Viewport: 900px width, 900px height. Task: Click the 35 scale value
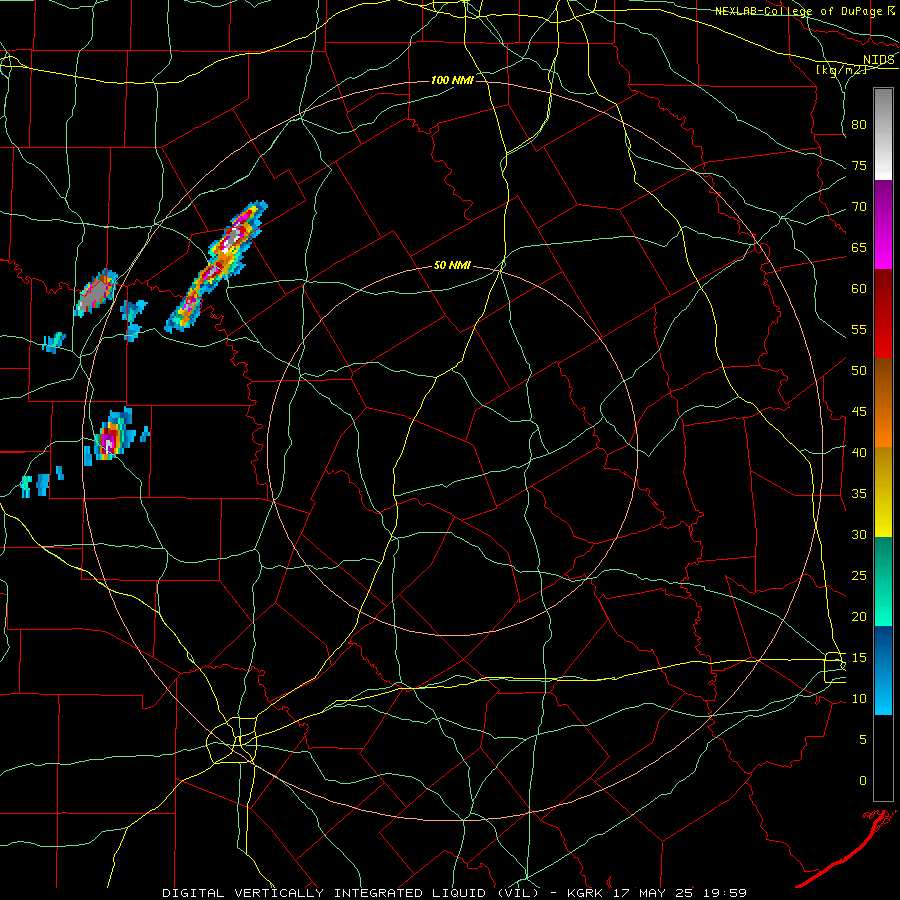859,494
